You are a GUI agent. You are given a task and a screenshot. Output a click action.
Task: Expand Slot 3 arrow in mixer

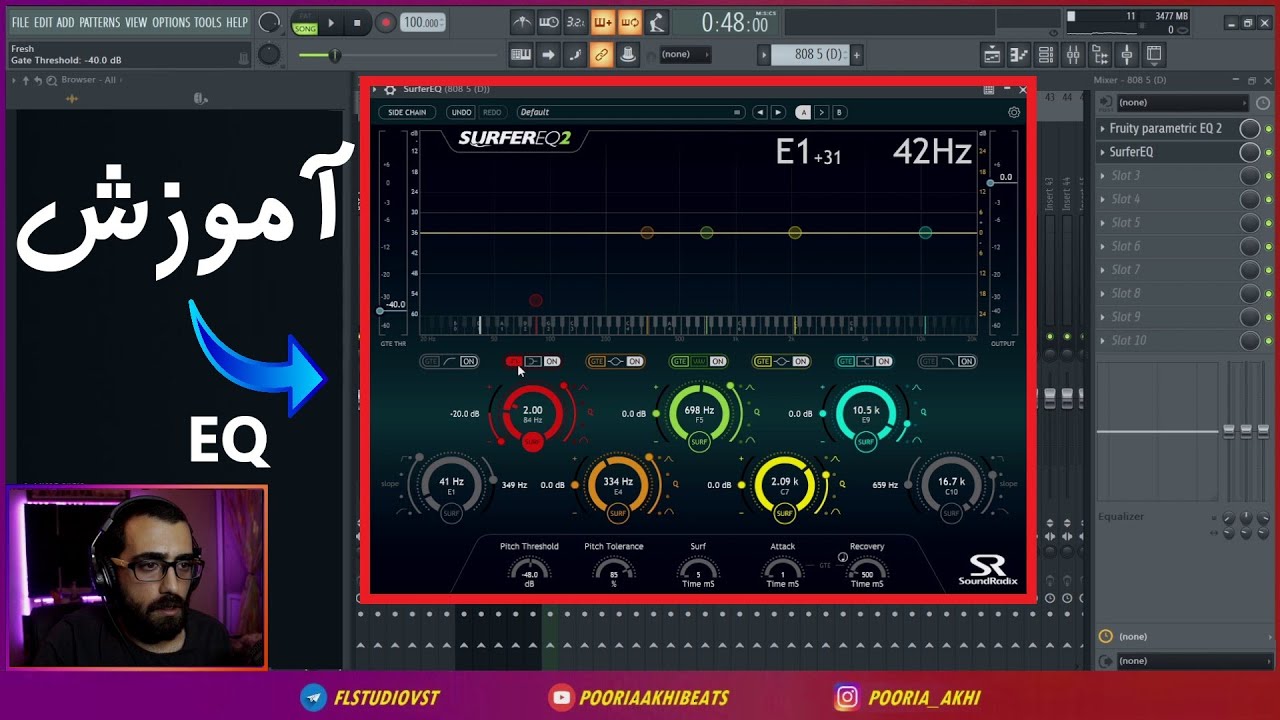coord(1102,175)
